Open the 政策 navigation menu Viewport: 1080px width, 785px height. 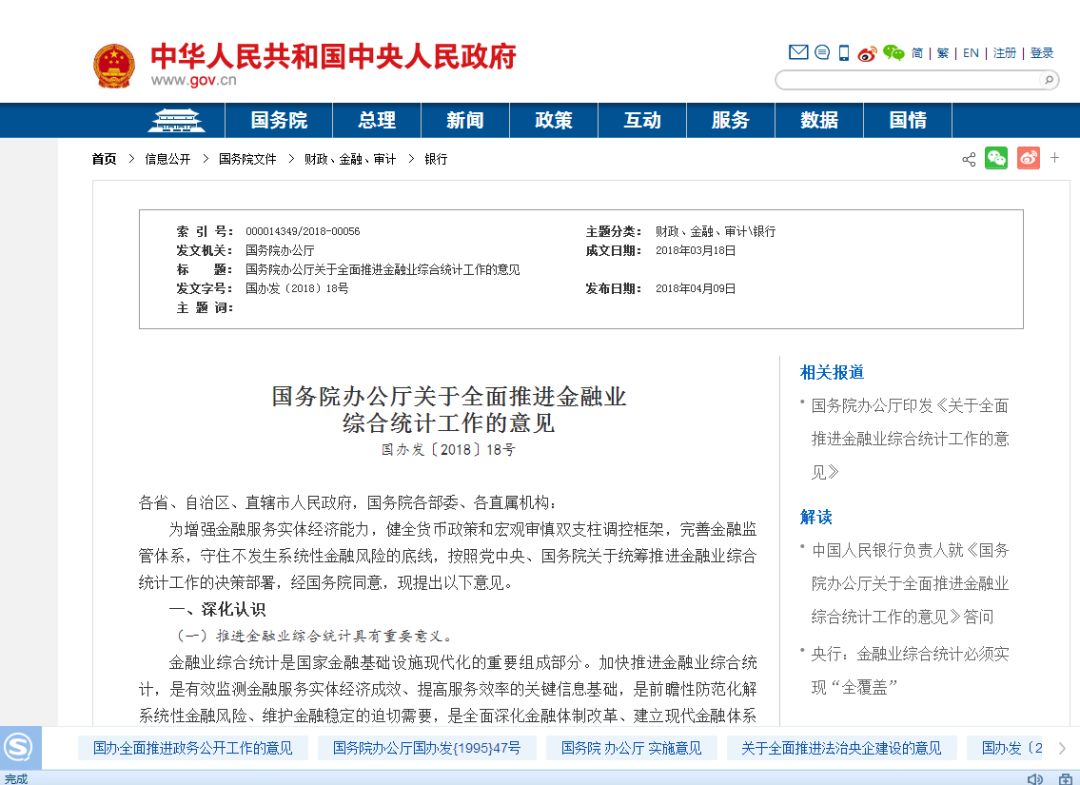point(554,121)
